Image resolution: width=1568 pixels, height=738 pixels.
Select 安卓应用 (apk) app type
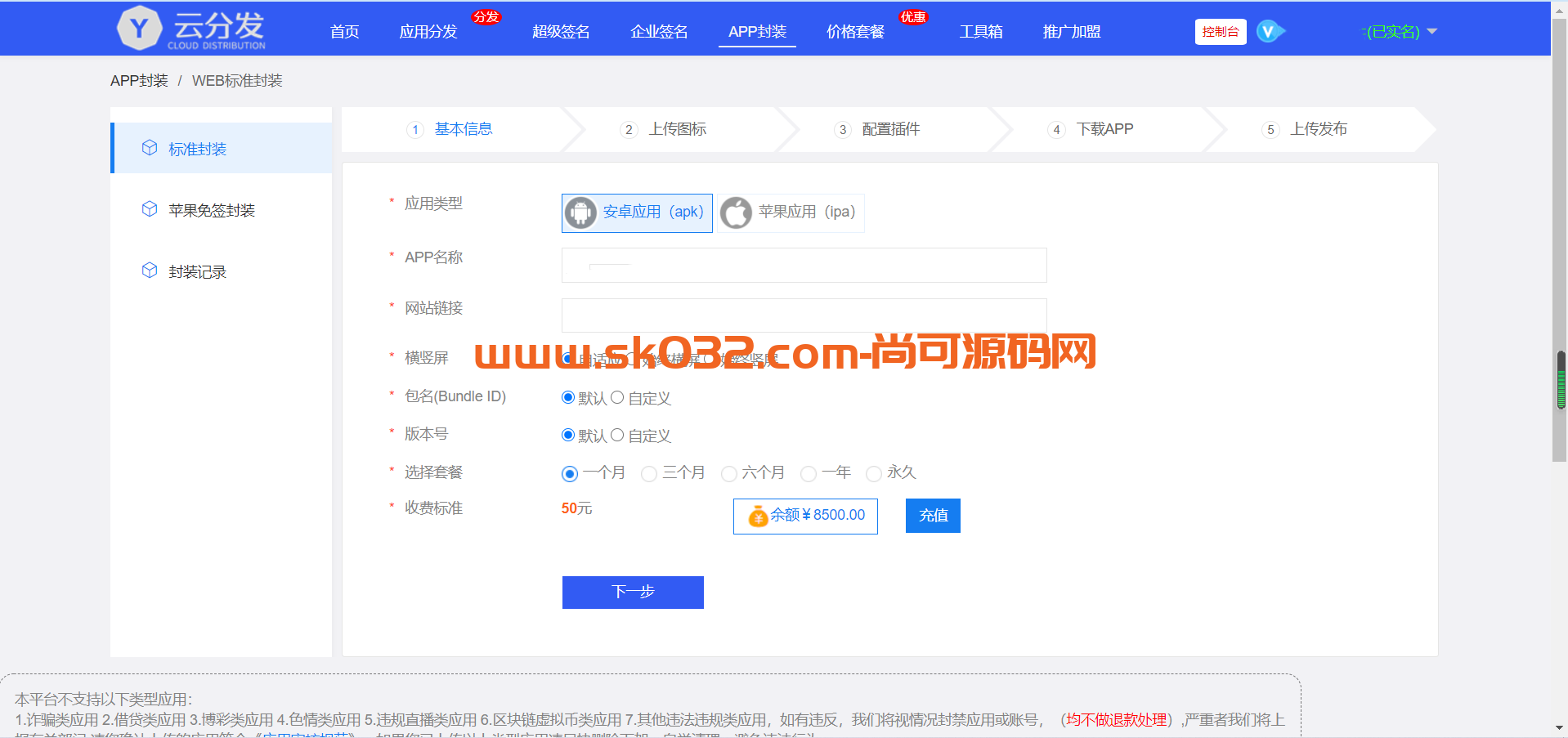pos(637,212)
